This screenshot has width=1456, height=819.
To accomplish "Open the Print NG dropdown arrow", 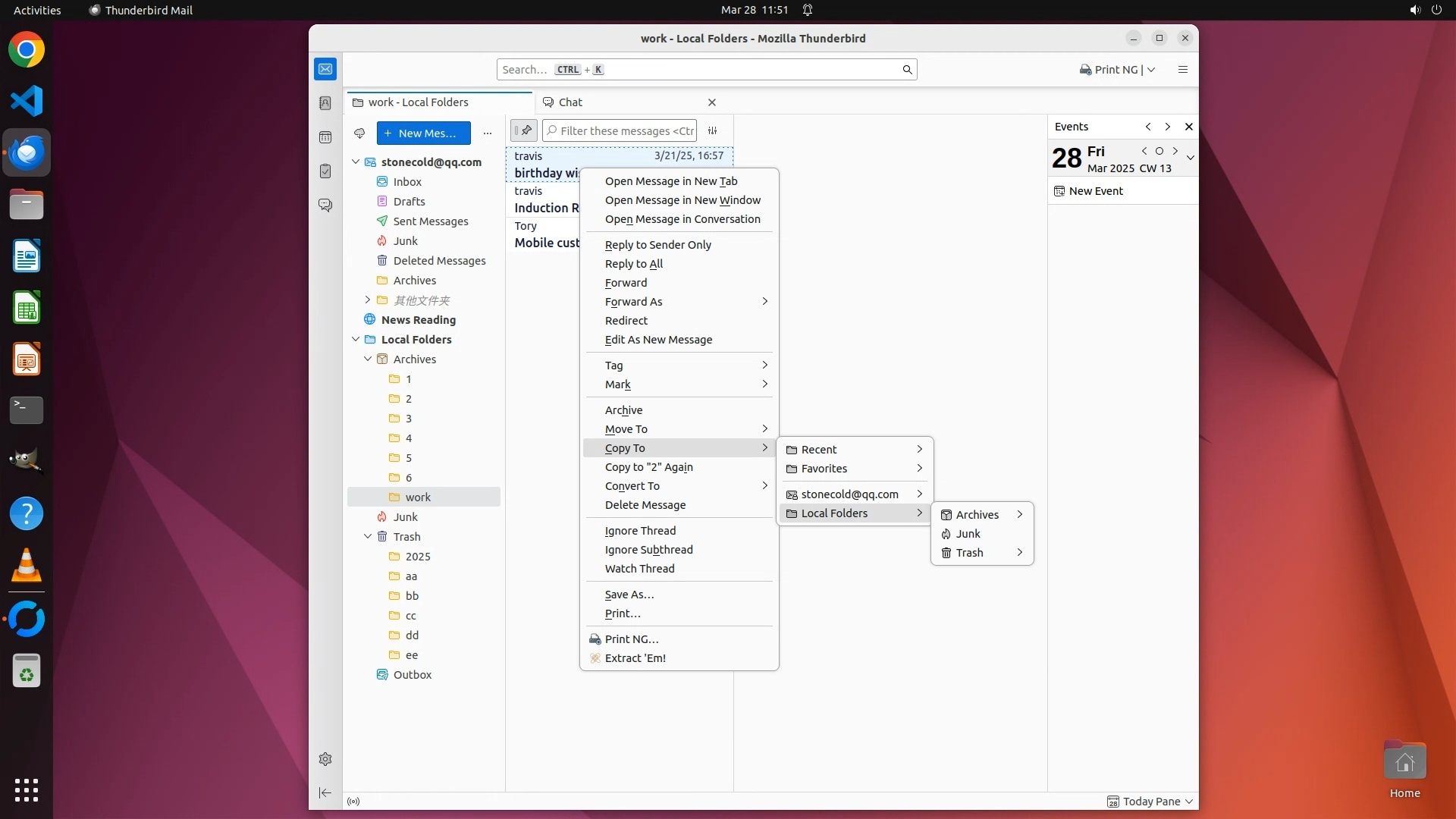I will (1151, 70).
